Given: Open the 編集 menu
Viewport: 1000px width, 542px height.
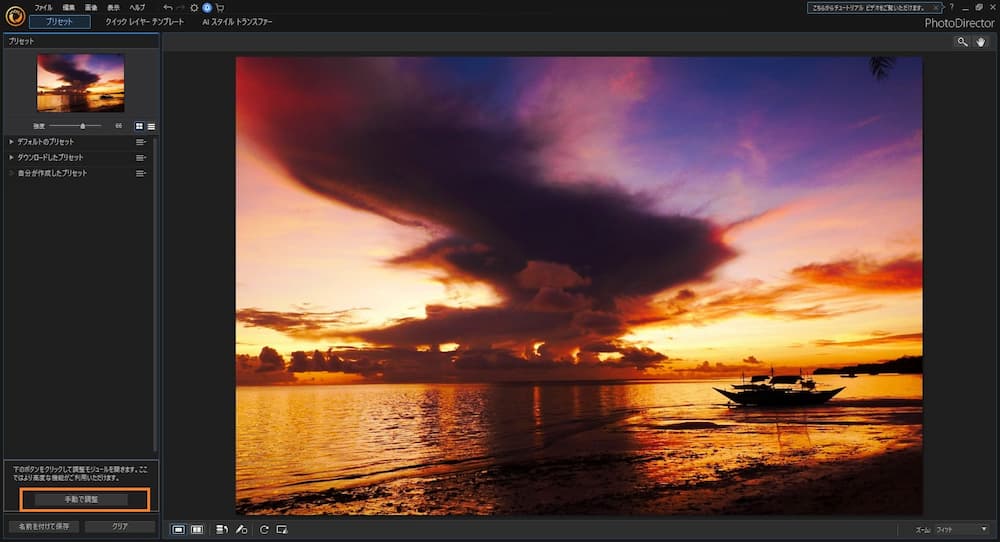Looking at the screenshot, I should tap(68, 8).
